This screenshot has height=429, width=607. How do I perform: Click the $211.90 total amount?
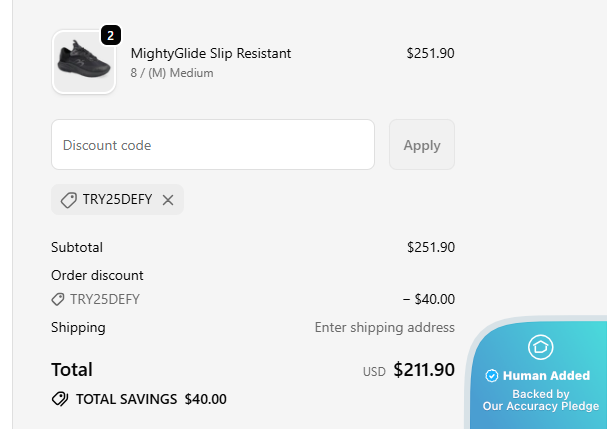coord(424,370)
